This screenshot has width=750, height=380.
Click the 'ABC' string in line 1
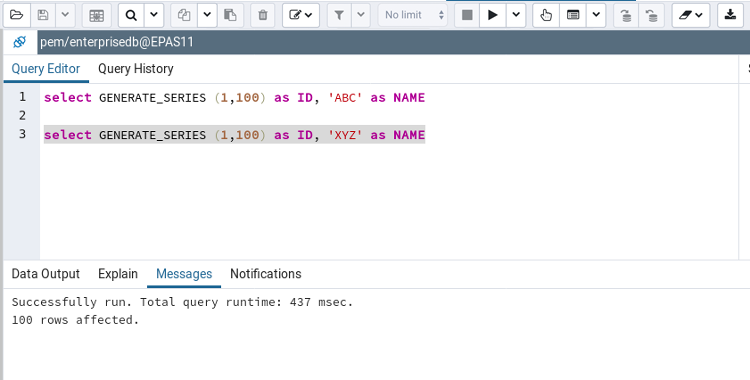pyautogui.click(x=345, y=98)
